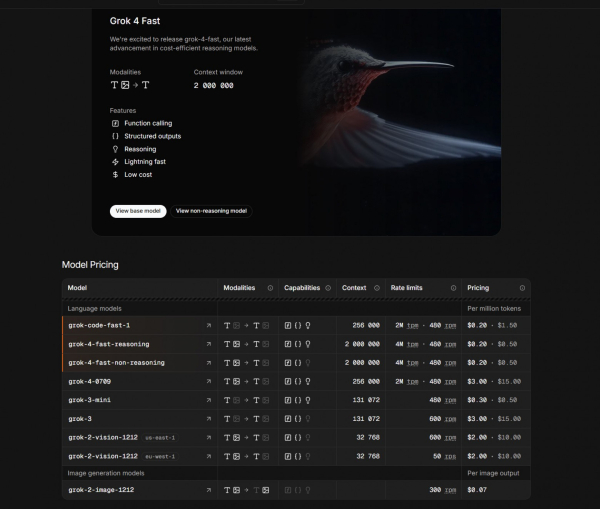Image resolution: width=600 pixels, height=509 pixels.
Task: Click the info icon beside Capabilities header
Action: coord(328,288)
